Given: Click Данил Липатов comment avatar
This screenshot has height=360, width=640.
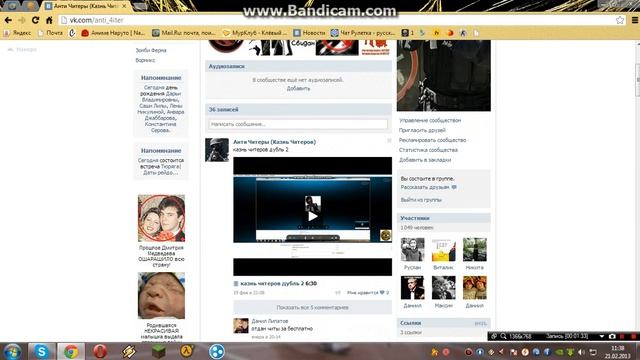Looking at the screenshot, I should pyautogui.click(x=241, y=326).
